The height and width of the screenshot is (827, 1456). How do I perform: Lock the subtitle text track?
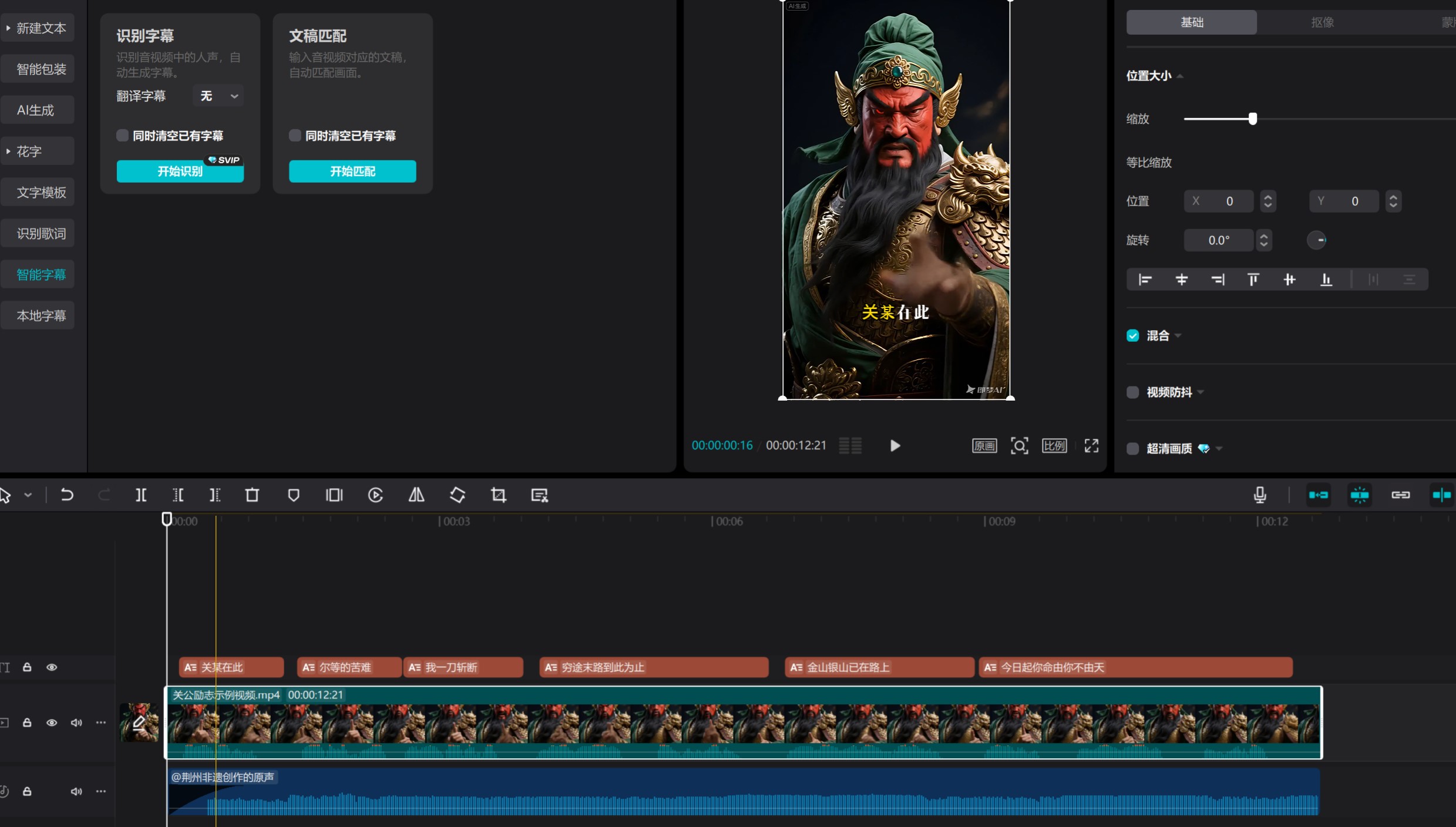click(x=27, y=667)
